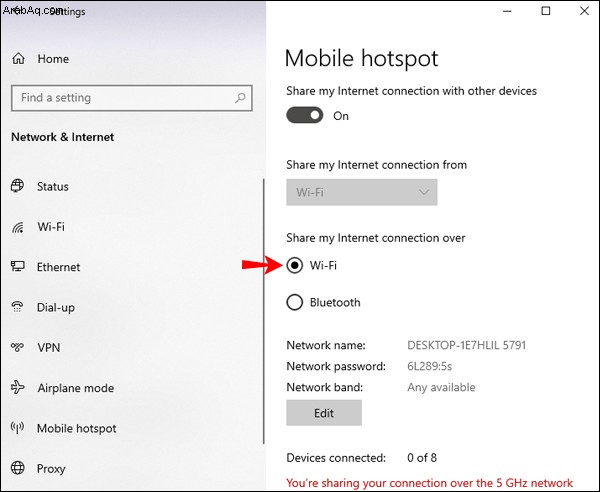Turn off the internet sharing toggle
This screenshot has height=492, width=600.
pos(305,115)
